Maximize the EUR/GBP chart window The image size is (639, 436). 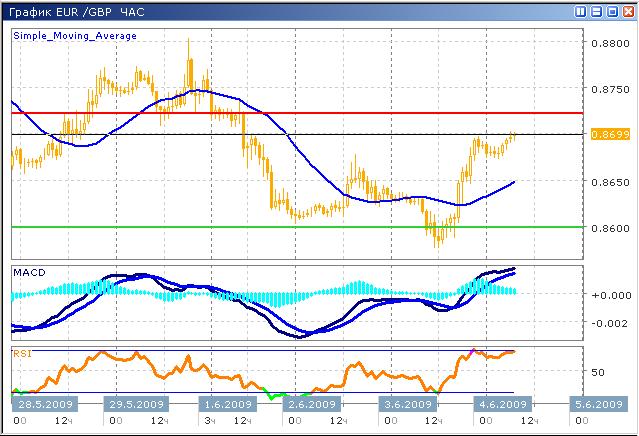click(x=612, y=11)
